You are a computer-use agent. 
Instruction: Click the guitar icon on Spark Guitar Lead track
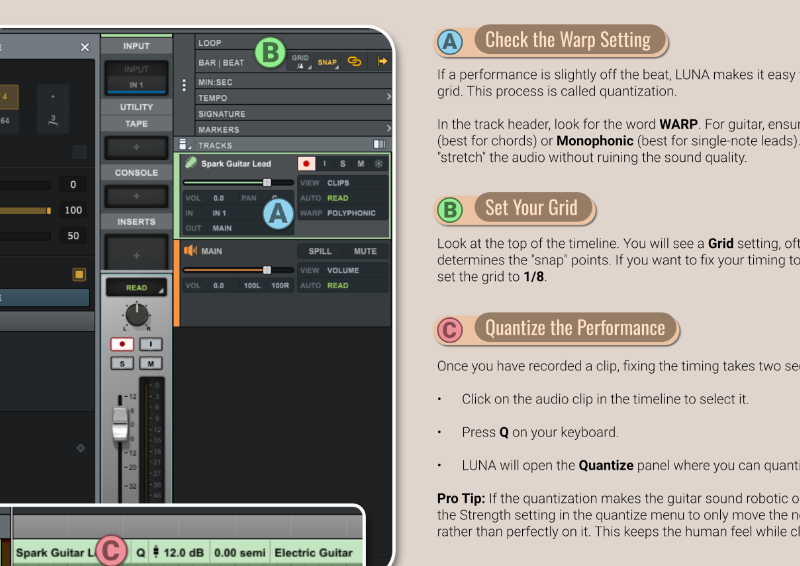pos(191,163)
